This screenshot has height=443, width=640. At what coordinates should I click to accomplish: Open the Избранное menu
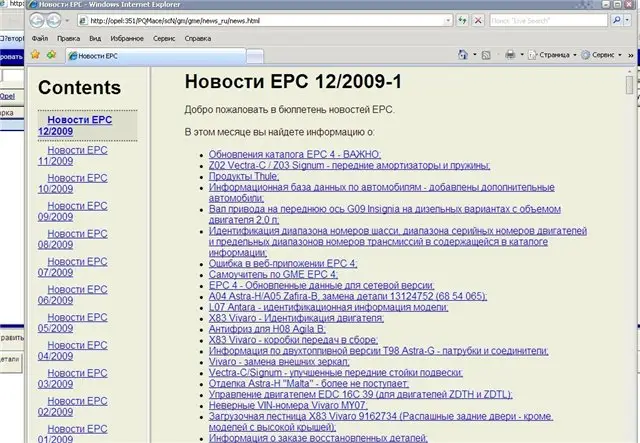pyautogui.click(x=127, y=38)
